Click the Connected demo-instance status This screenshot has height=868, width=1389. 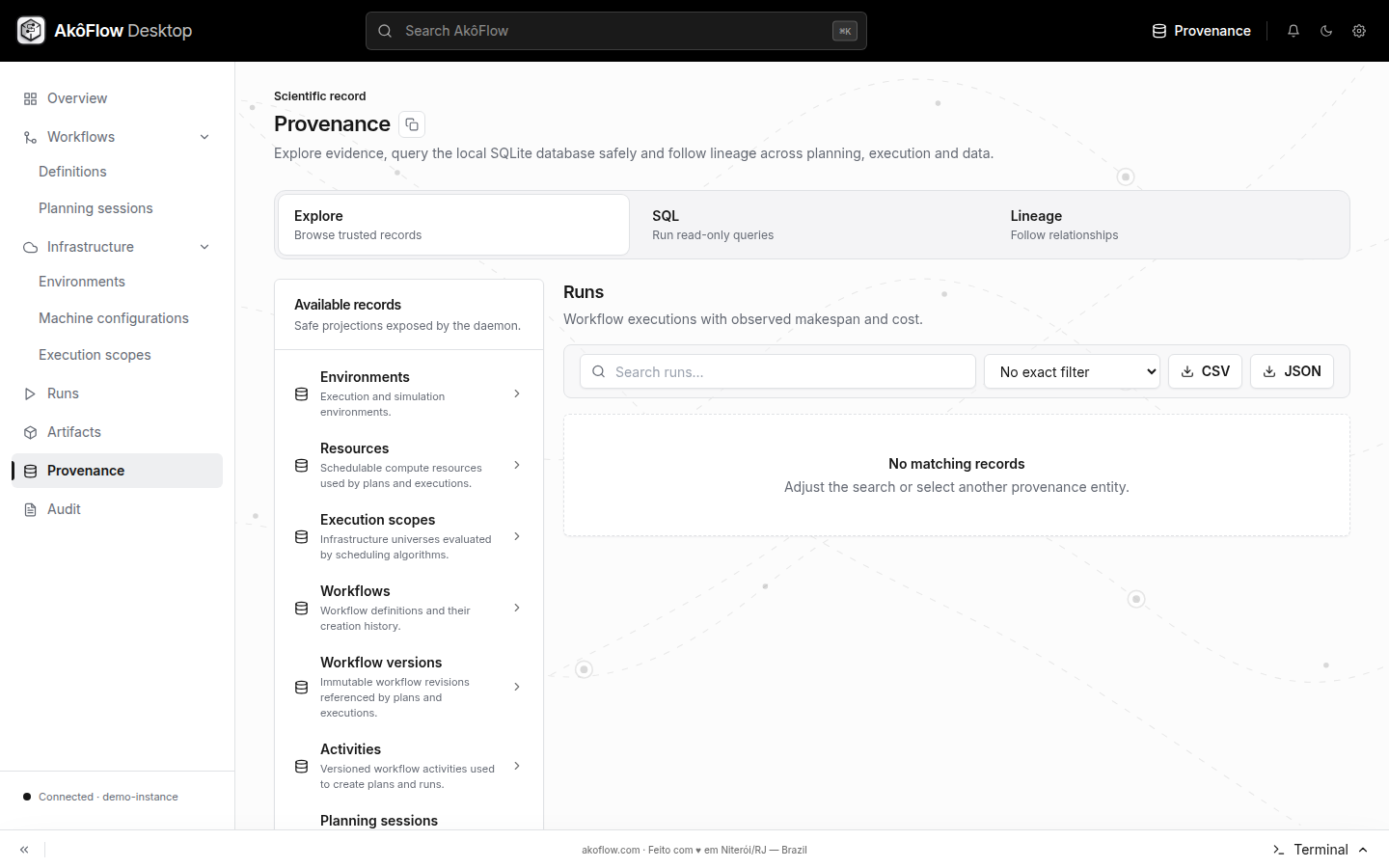[100, 797]
